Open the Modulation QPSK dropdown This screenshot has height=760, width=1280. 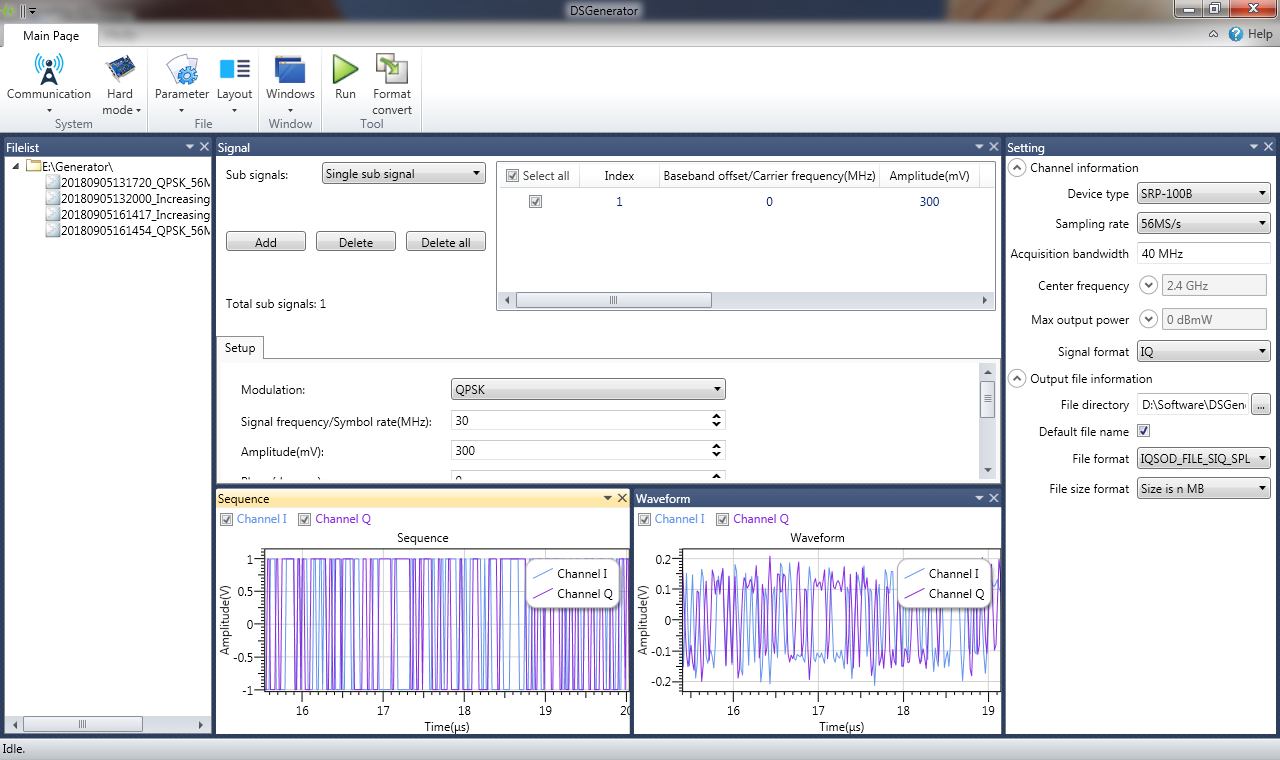click(x=588, y=389)
